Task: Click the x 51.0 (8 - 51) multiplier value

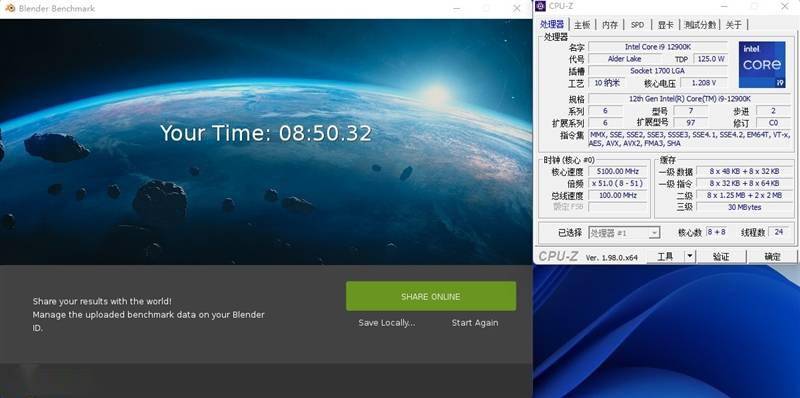Action: click(x=618, y=183)
